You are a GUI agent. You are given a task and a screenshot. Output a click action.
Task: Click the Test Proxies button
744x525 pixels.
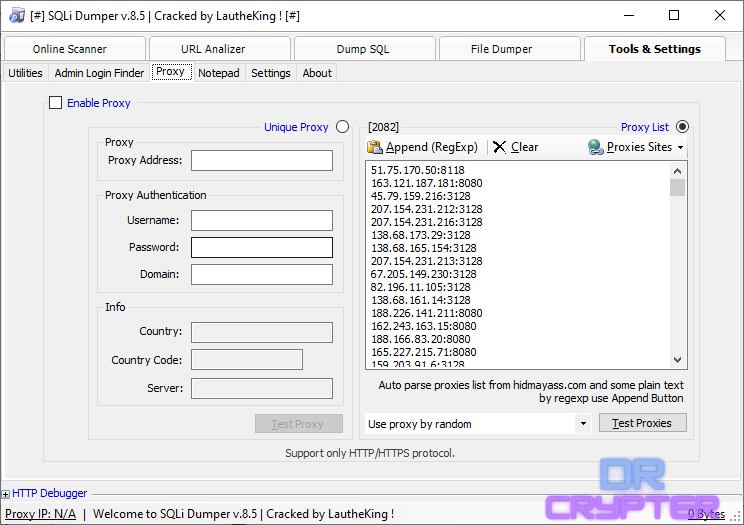[x=642, y=423]
